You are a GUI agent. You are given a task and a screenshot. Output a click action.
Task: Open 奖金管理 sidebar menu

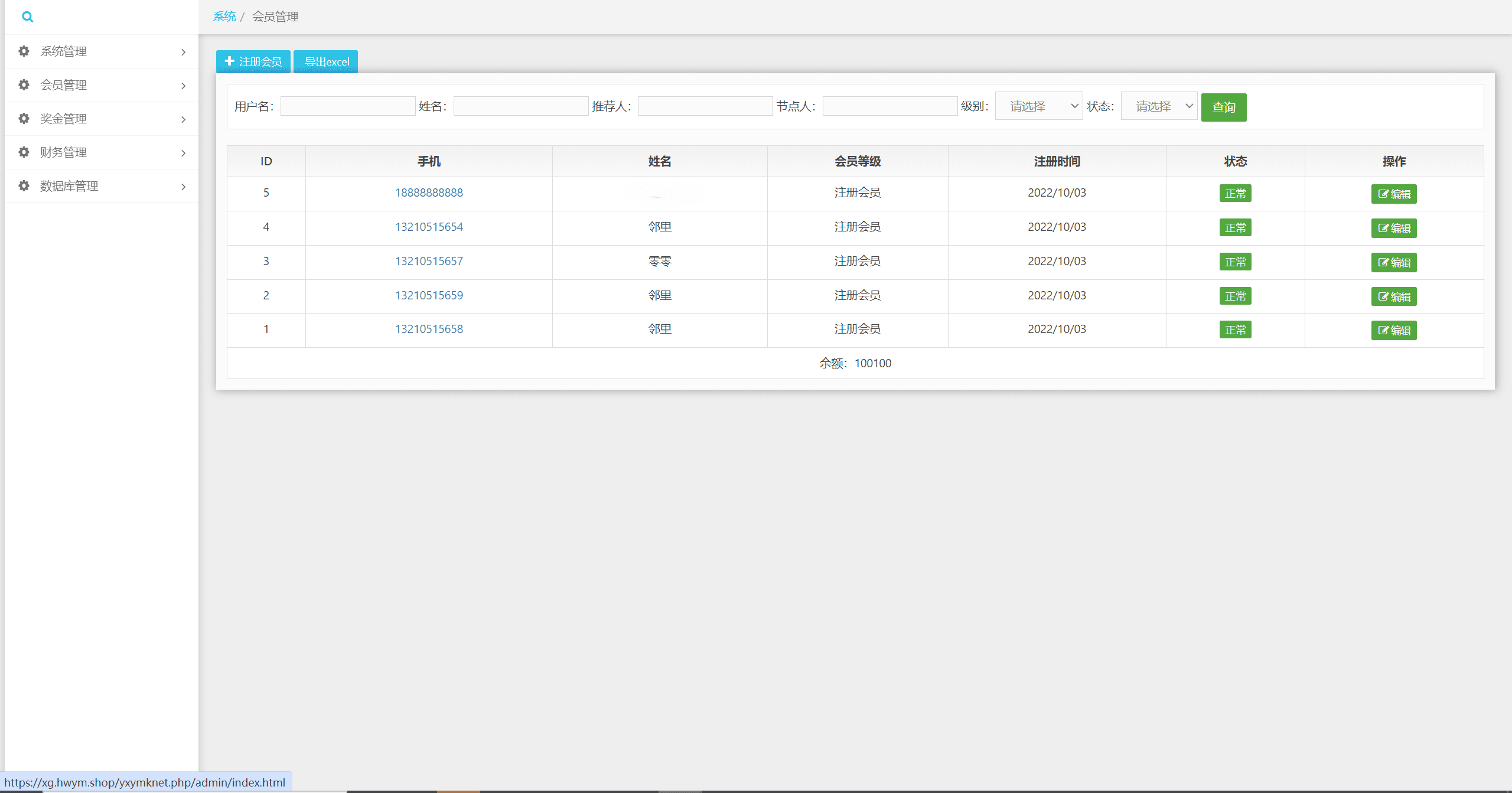pyautogui.click(x=63, y=119)
